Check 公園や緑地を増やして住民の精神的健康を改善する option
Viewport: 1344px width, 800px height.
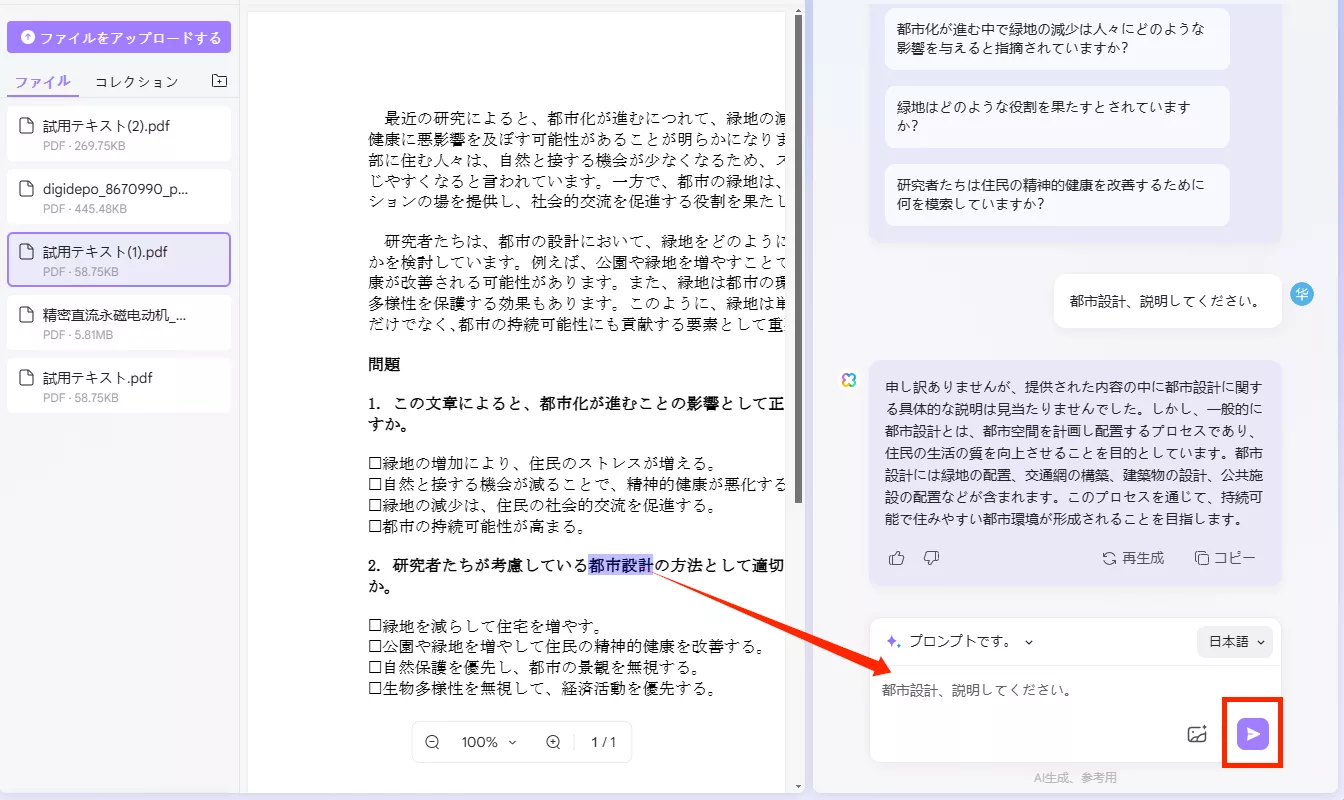376,647
